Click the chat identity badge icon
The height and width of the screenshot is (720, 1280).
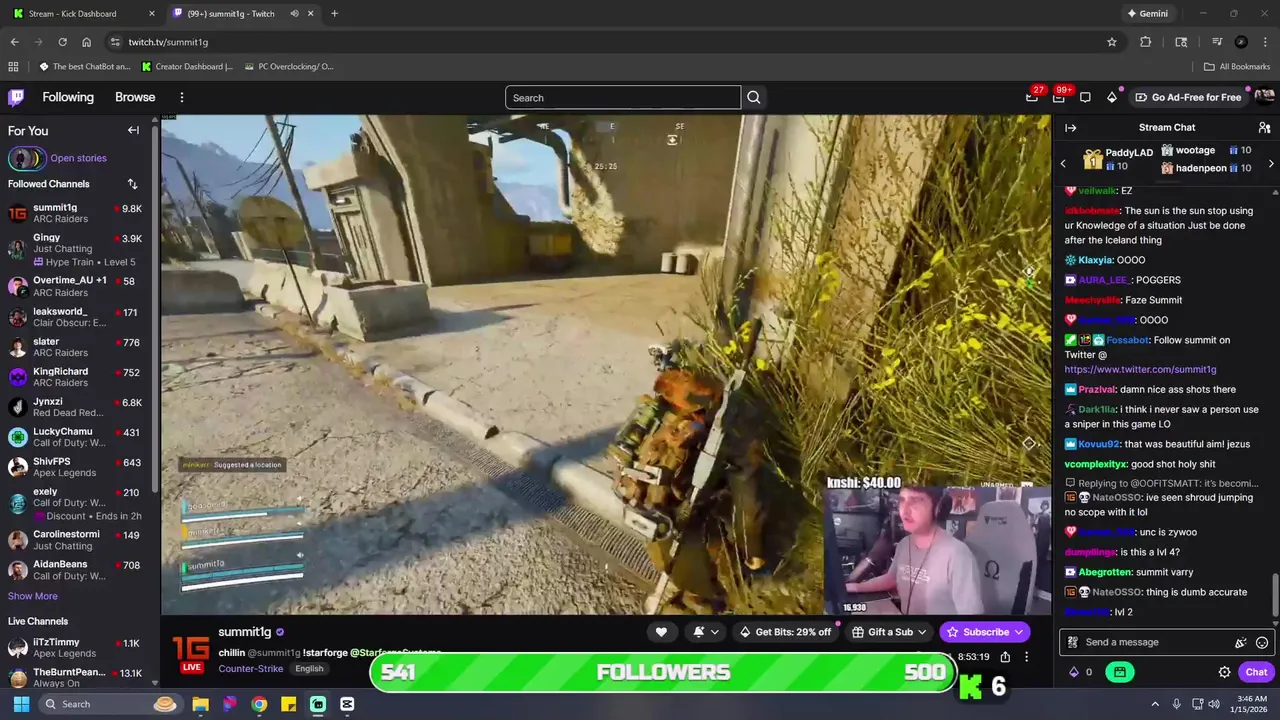pyautogui.click(x=1073, y=643)
